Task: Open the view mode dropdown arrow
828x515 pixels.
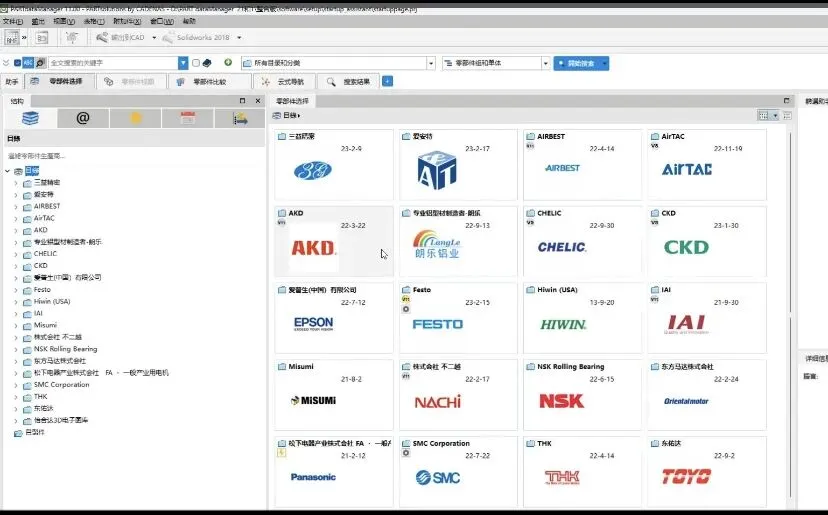Action: pos(775,115)
